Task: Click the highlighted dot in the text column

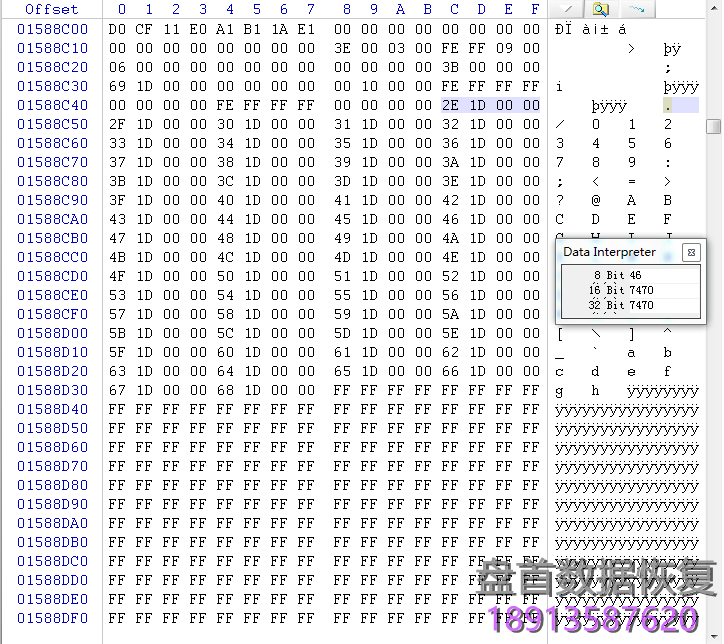Action: click(667, 106)
